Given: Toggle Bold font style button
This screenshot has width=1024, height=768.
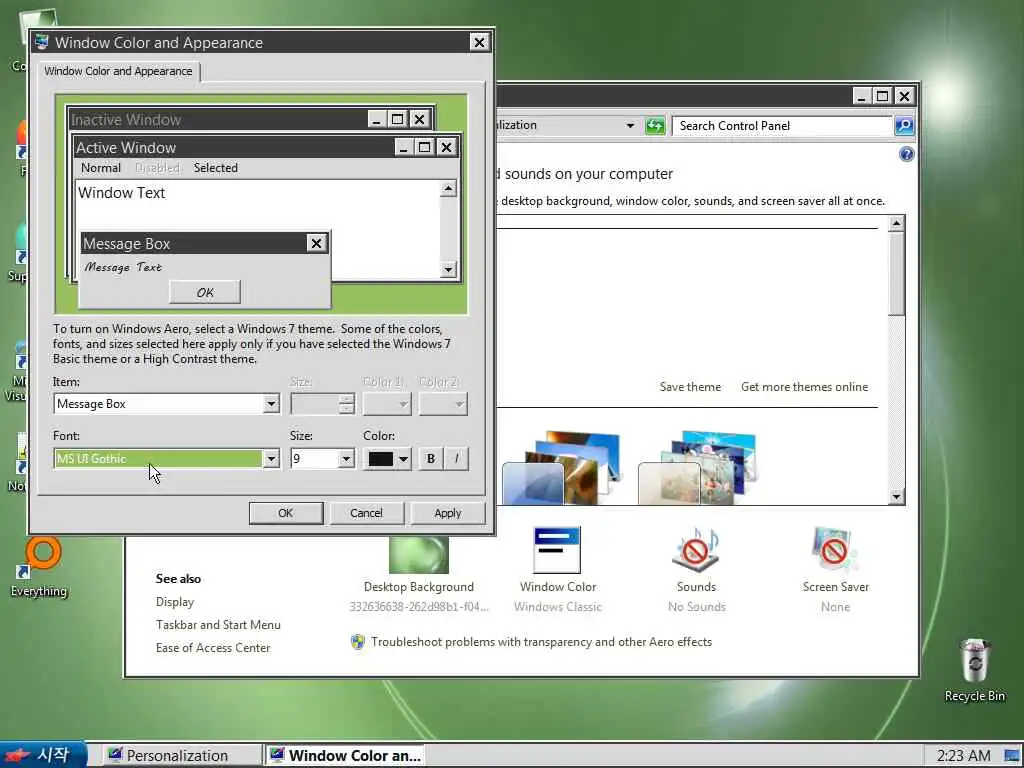Looking at the screenshot, I should click(430, 458).
